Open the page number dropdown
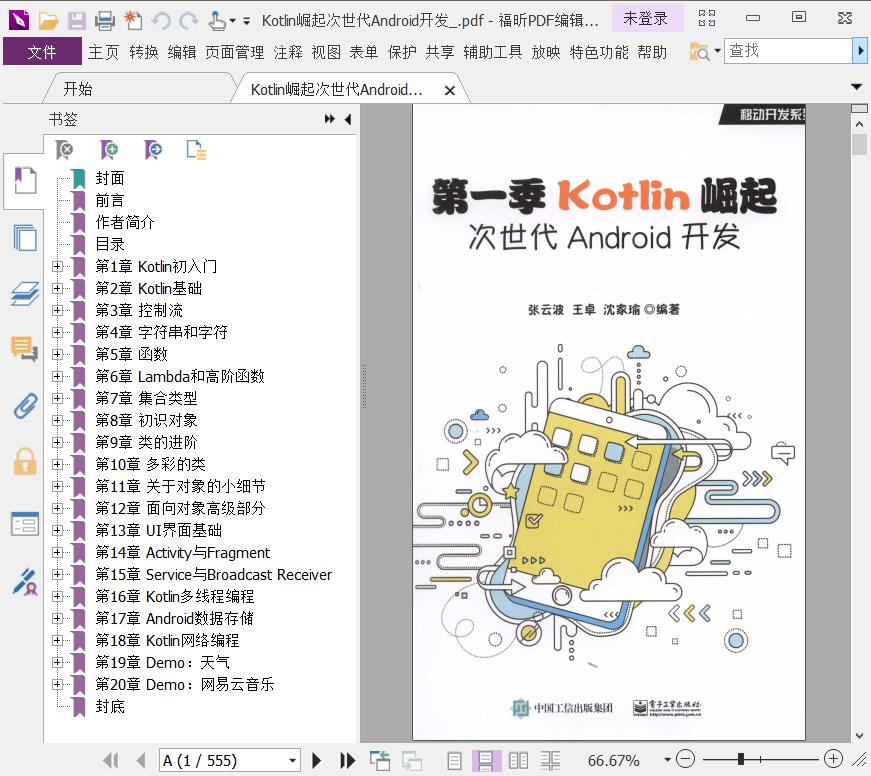Viewport: 871px width, 776px height. coord(292,760)
